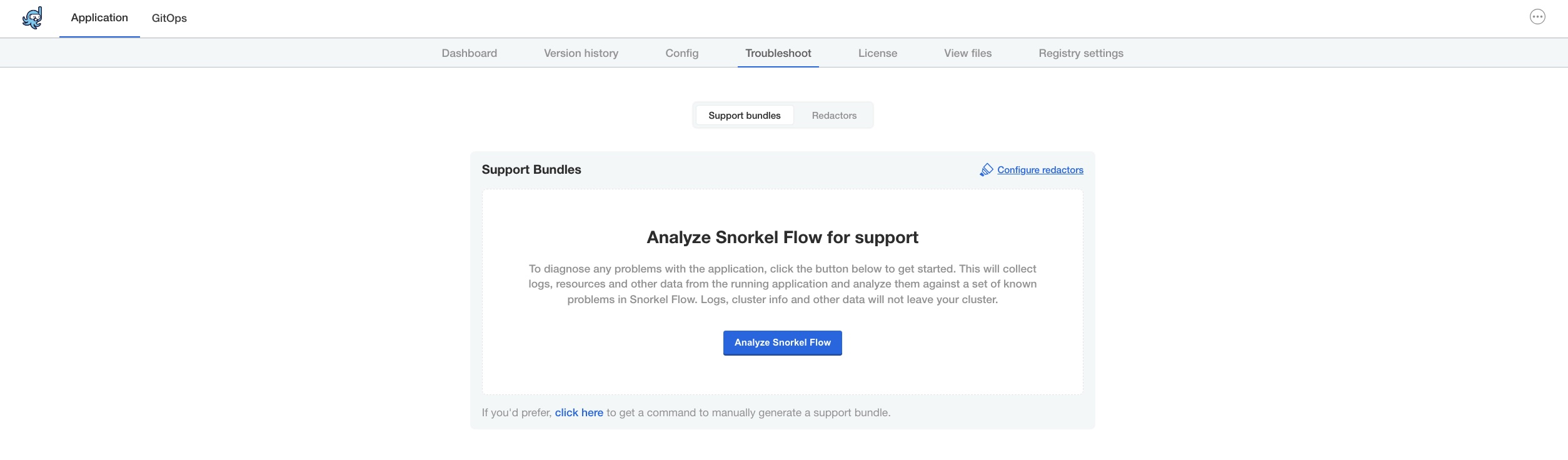The width and height of the screenshot is (1568, 460).
Task: Go to the Dashboard tab
Action: (470, 53)
